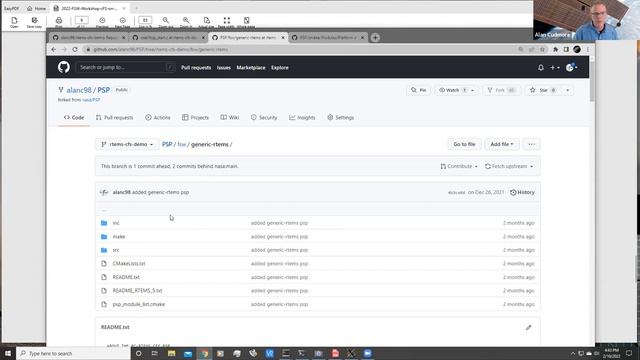Viewport: 640px width, 360px height.
Task: Open the browser side panel icon
Action: pyautogui.click(x=566, y=49)
